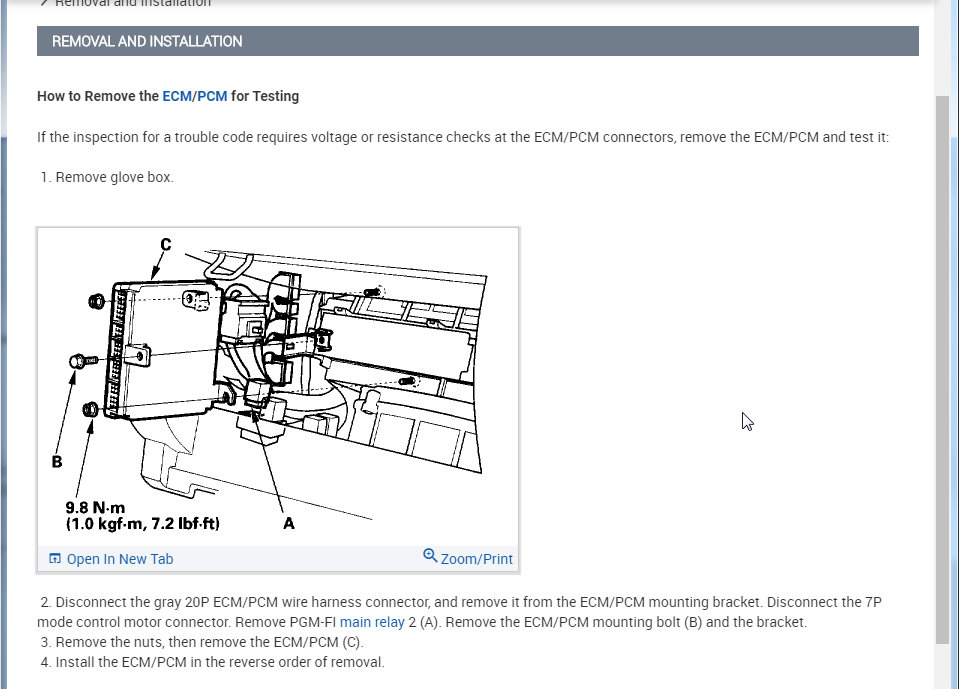The width and height of the screenshot is (959, 689).
Task: Click the REMOVAL AND INSTALLATION section header
Action: coord(478,41)
